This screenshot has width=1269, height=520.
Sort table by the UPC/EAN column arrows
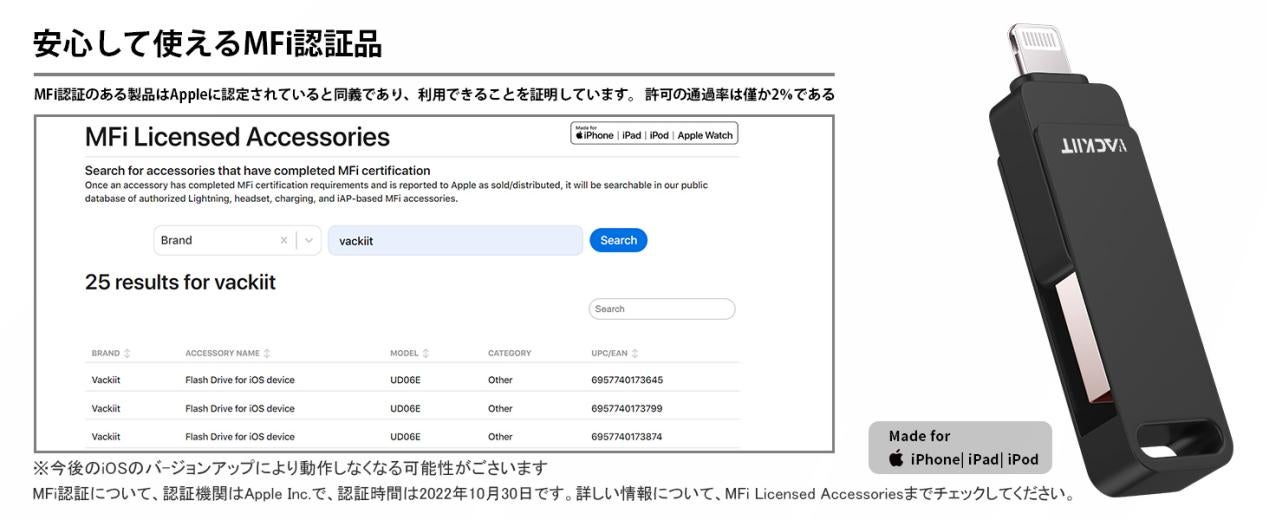(x=635, y=353)
